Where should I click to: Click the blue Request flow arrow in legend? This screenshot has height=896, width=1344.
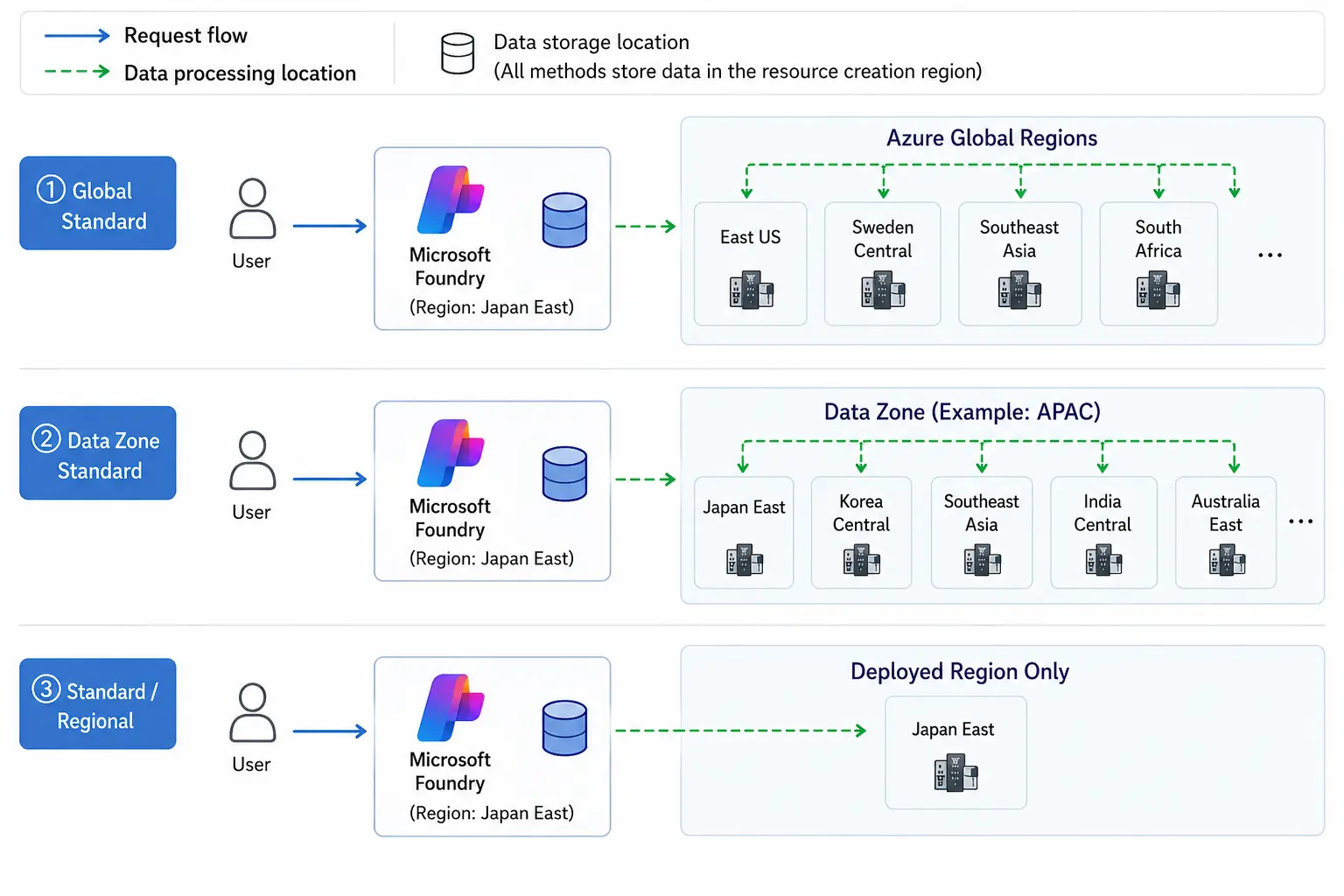pos(77,36)
